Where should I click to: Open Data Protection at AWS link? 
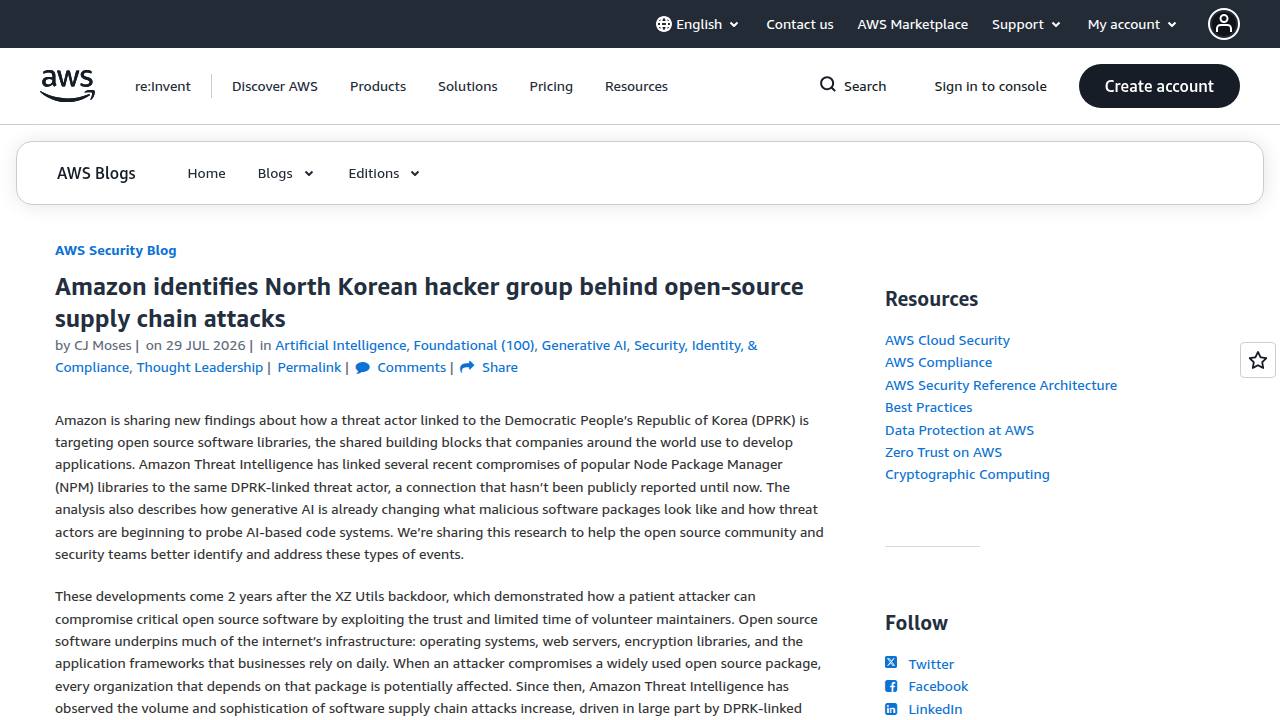coord(959,430)
